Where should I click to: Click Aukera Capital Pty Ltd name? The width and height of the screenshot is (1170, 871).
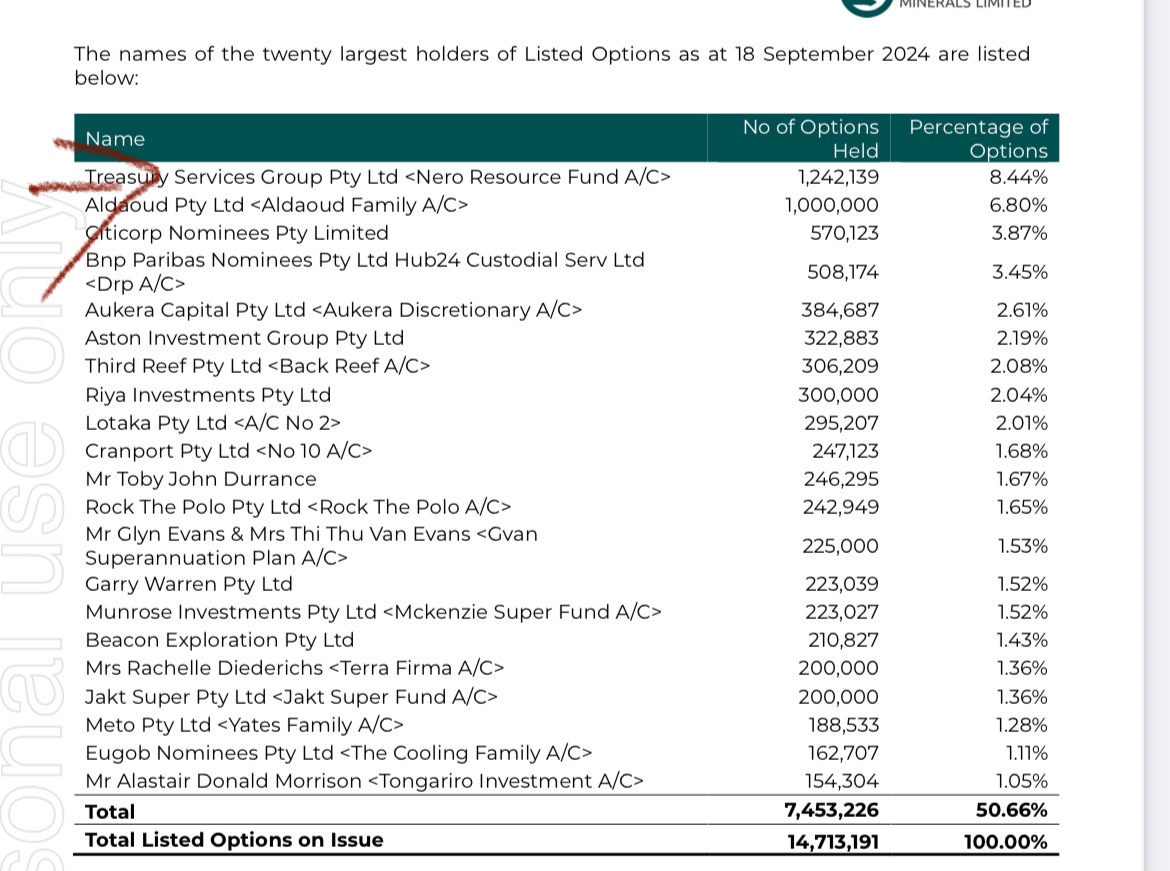334,310
